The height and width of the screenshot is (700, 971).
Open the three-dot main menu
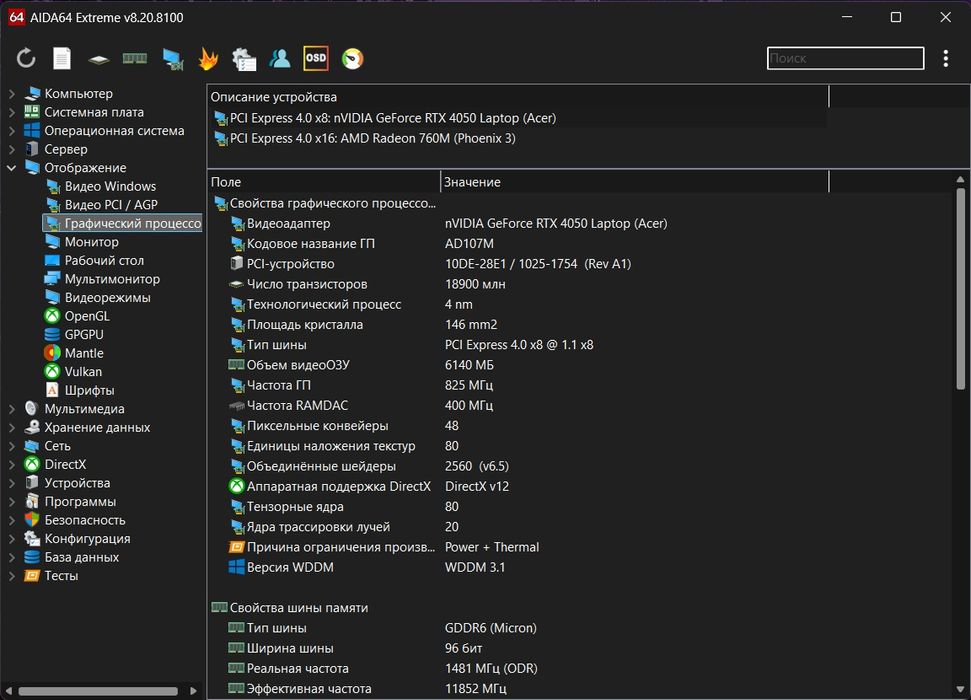[946, 58]
